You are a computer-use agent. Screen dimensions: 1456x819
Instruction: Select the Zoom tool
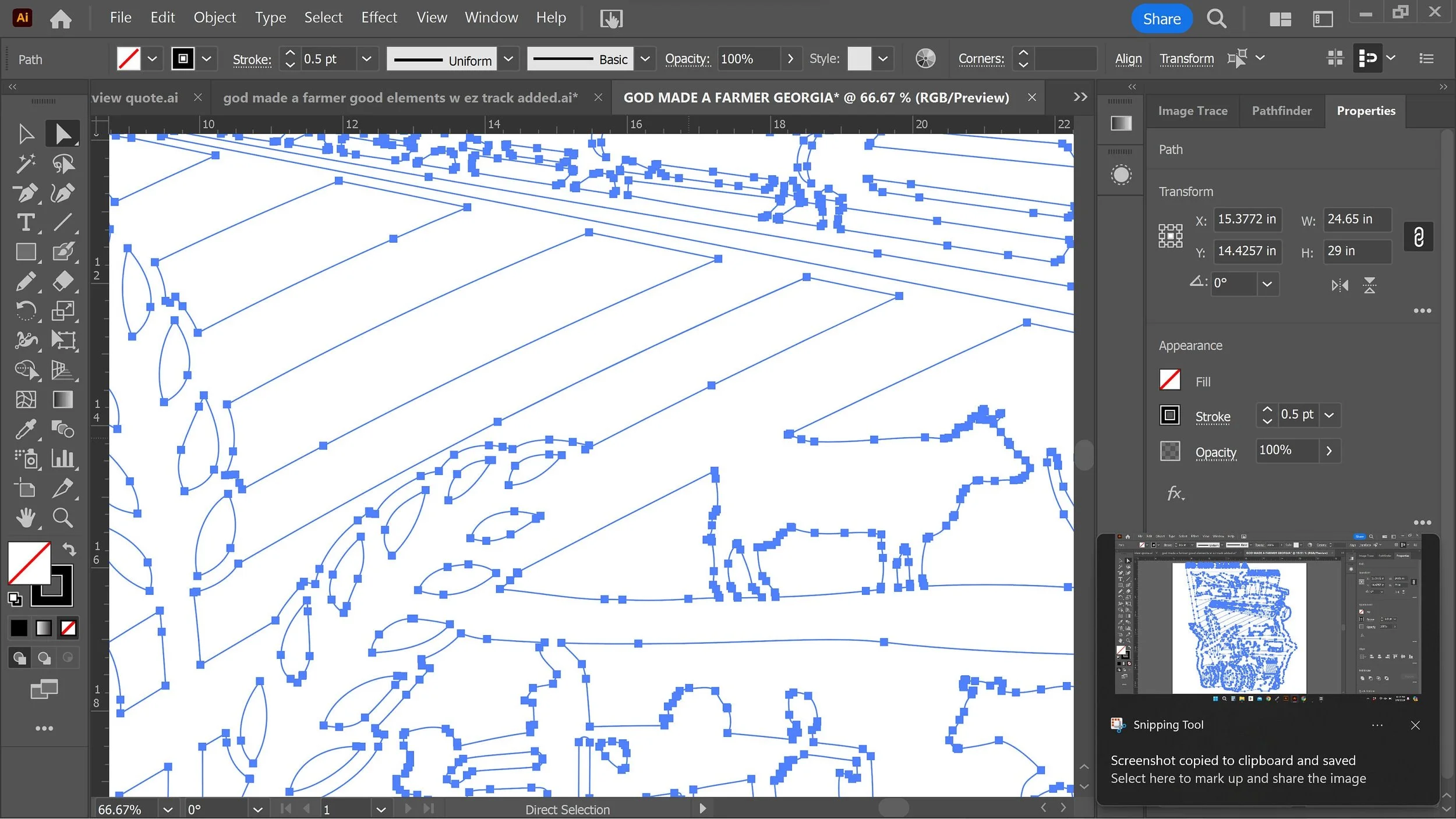click(x=63, y=517)
